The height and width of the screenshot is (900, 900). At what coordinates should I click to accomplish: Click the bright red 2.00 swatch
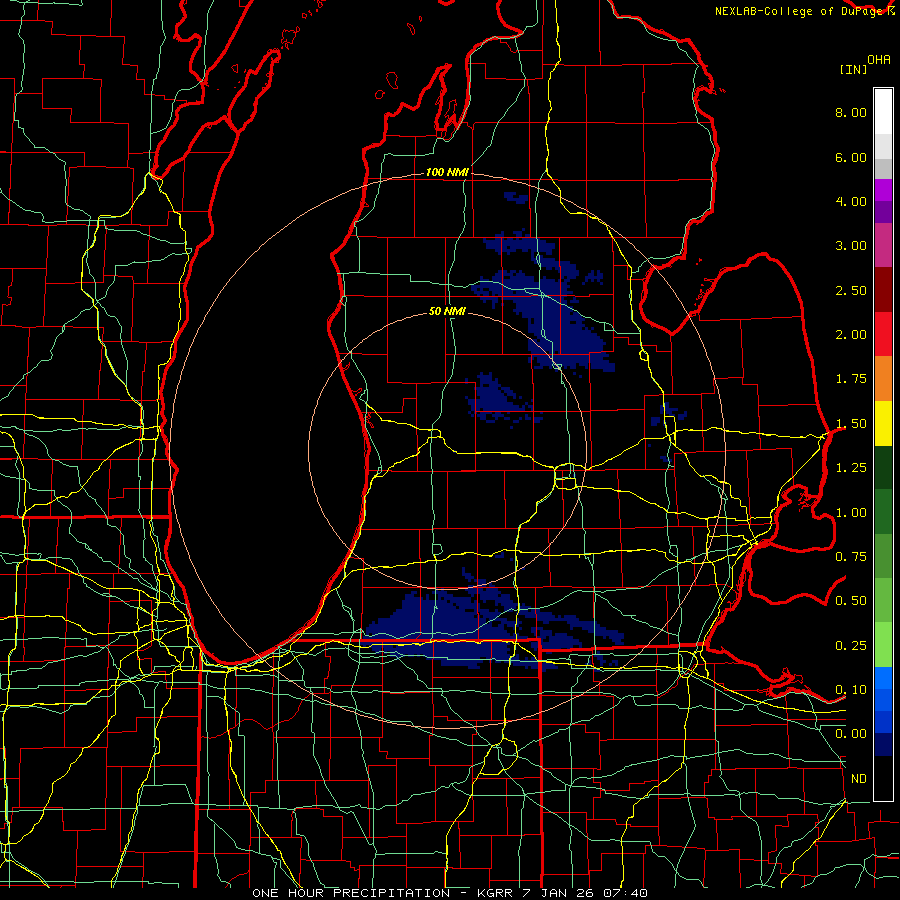[883, 334]
